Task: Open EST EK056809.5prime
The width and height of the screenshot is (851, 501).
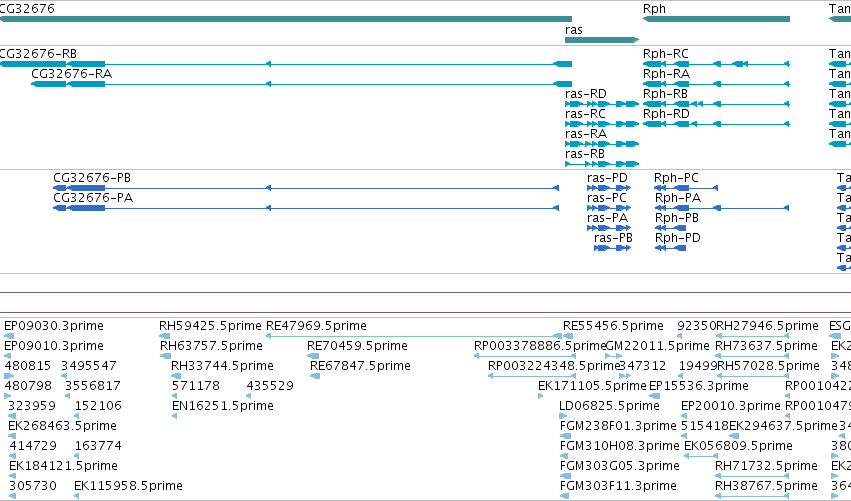Action: pos(738,446)
